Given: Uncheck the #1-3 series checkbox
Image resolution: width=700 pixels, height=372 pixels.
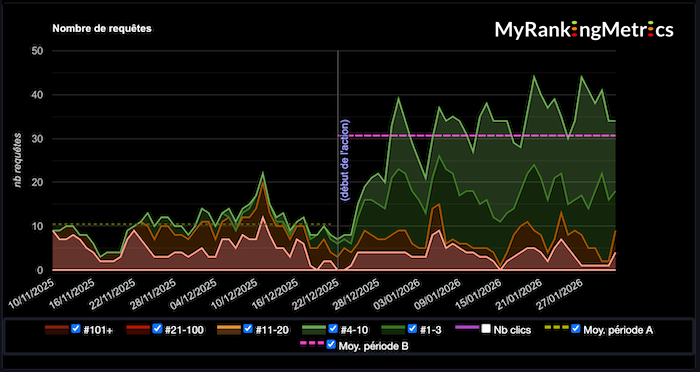Looking at the screenshot, I should click(x=412, y=329).
